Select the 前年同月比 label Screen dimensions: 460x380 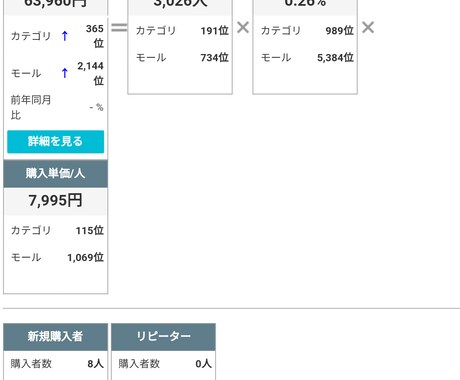[31, 107]
